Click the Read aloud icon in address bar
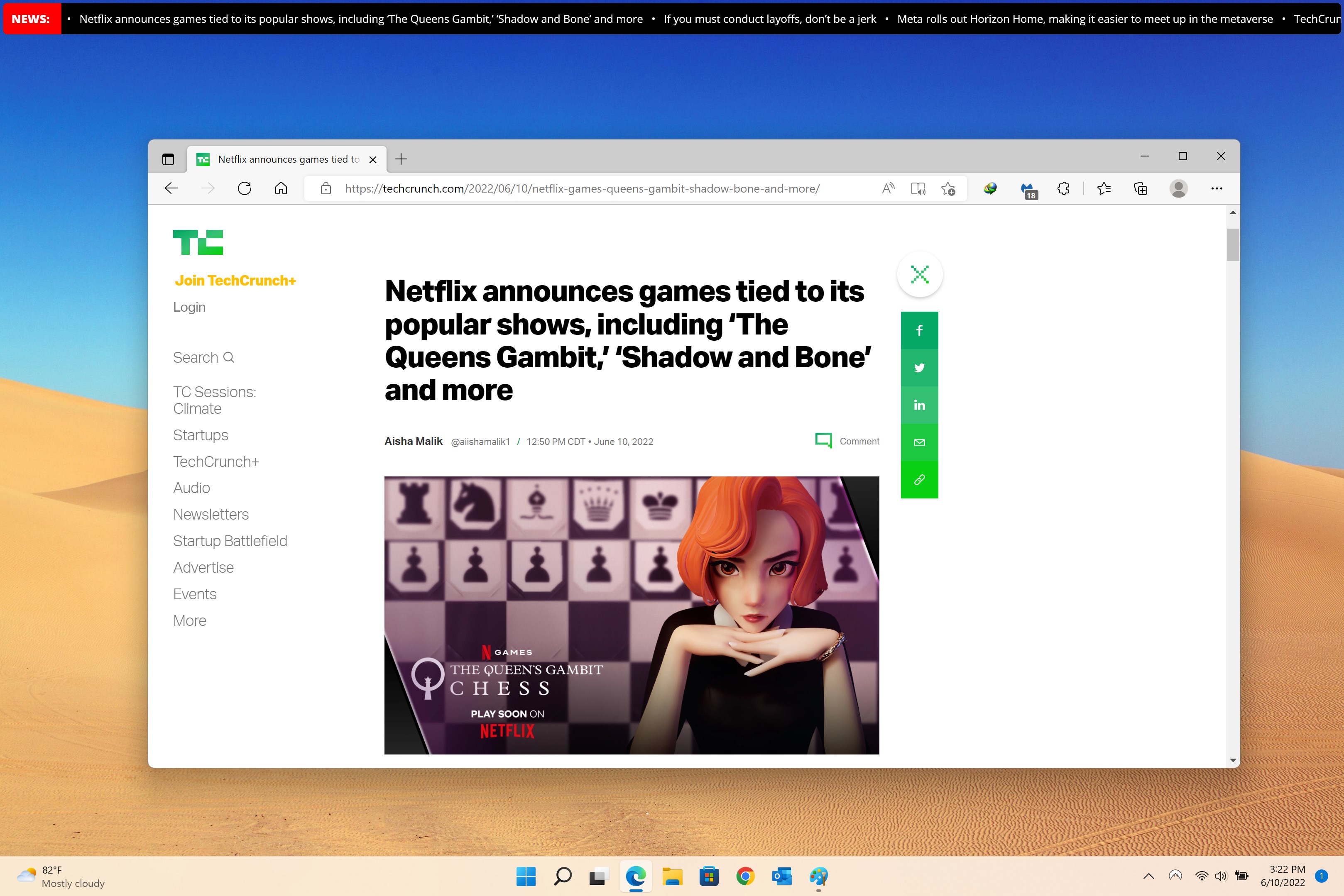 coord(888,188)
